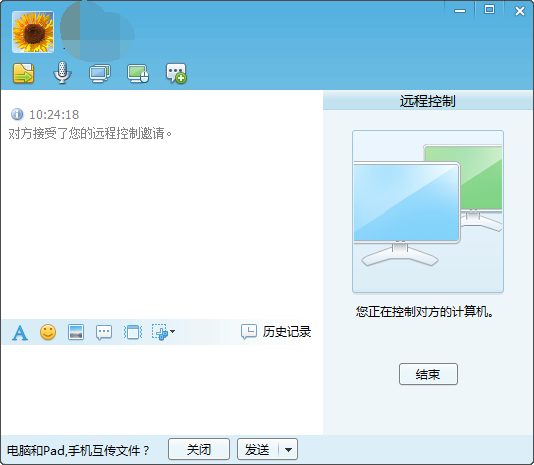Viewport: 534px width, 465px height.
Task: Start a voice call with microphone icon
Action: click(62, 73)
